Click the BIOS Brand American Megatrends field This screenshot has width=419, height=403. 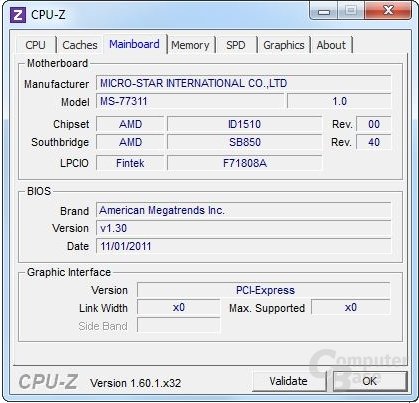[243, 210]
